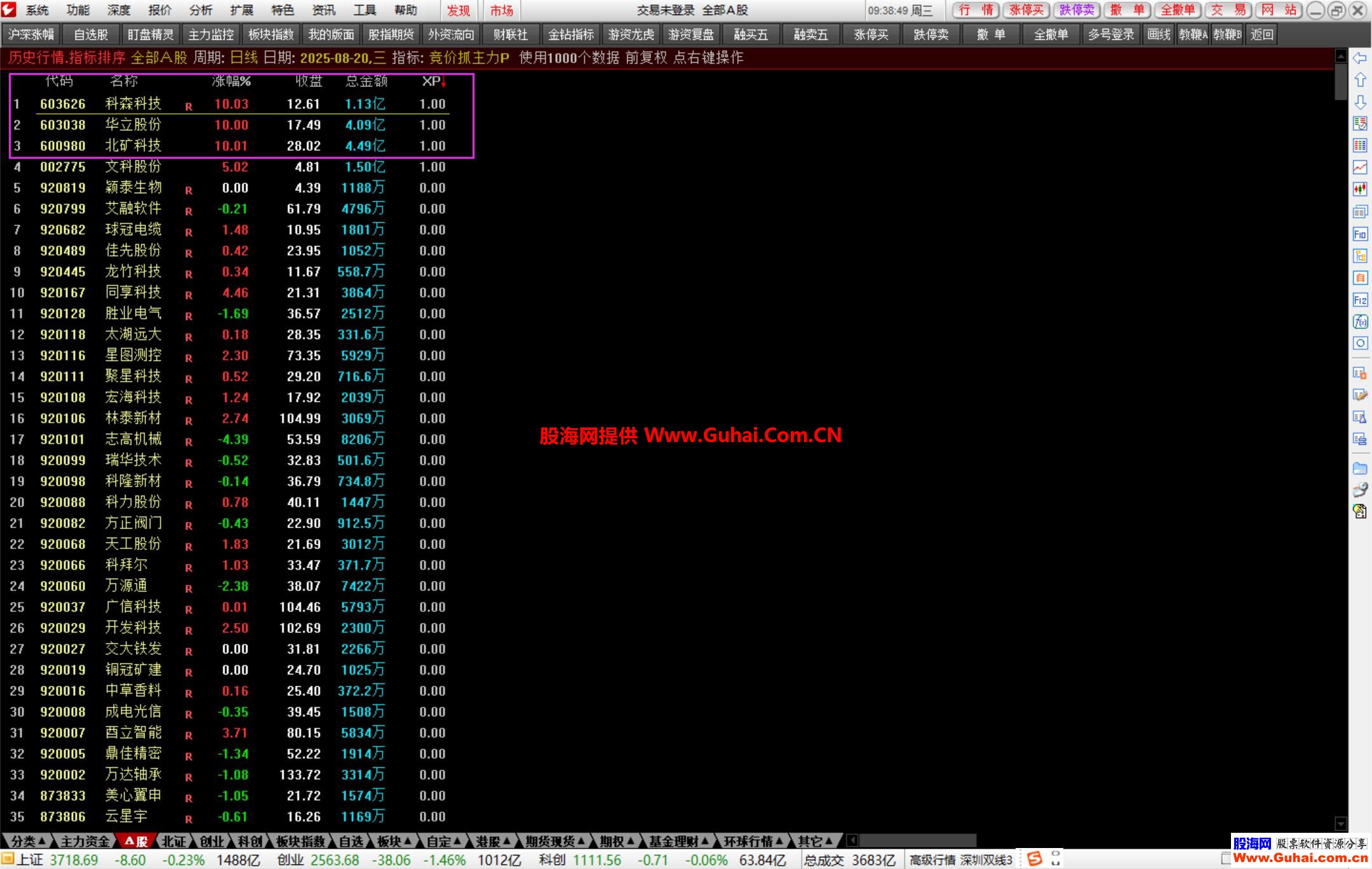Screen dimensions: 1372x869
Task: Click the Sogou input method S icon
Action: pyautogui.click(x=1035, y=859)
